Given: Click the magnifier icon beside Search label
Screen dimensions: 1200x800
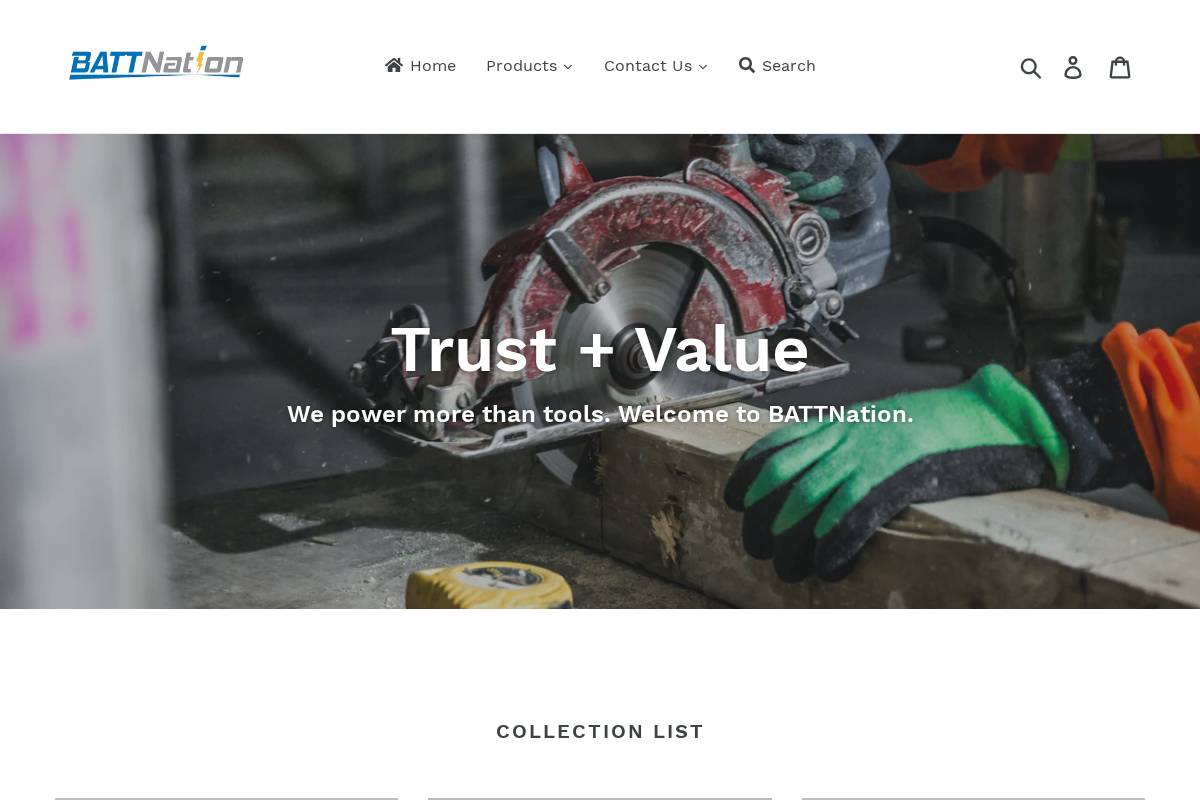Looking at the screenshot, I should click(x=747, y=65).
